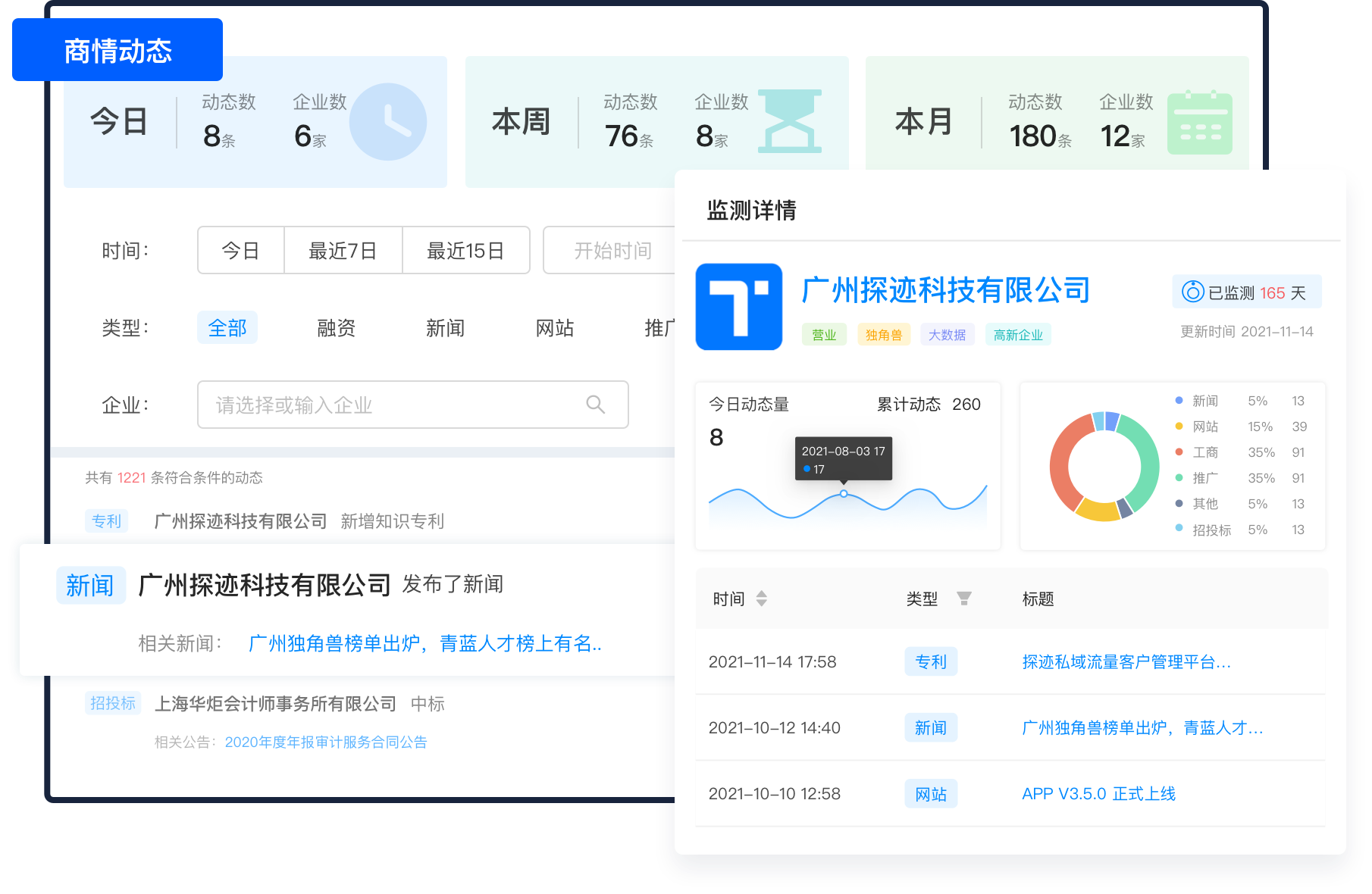Click the clock icon in 今日 card
Viewport: 1372px width, 894px height.
point(387,122)
